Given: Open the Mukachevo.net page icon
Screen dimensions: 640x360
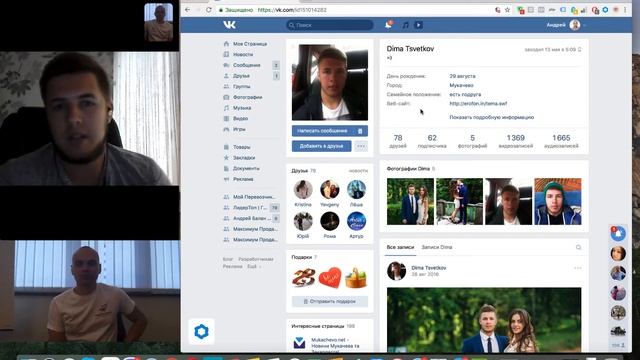Looking at the screenshot, I should [300, 343].
